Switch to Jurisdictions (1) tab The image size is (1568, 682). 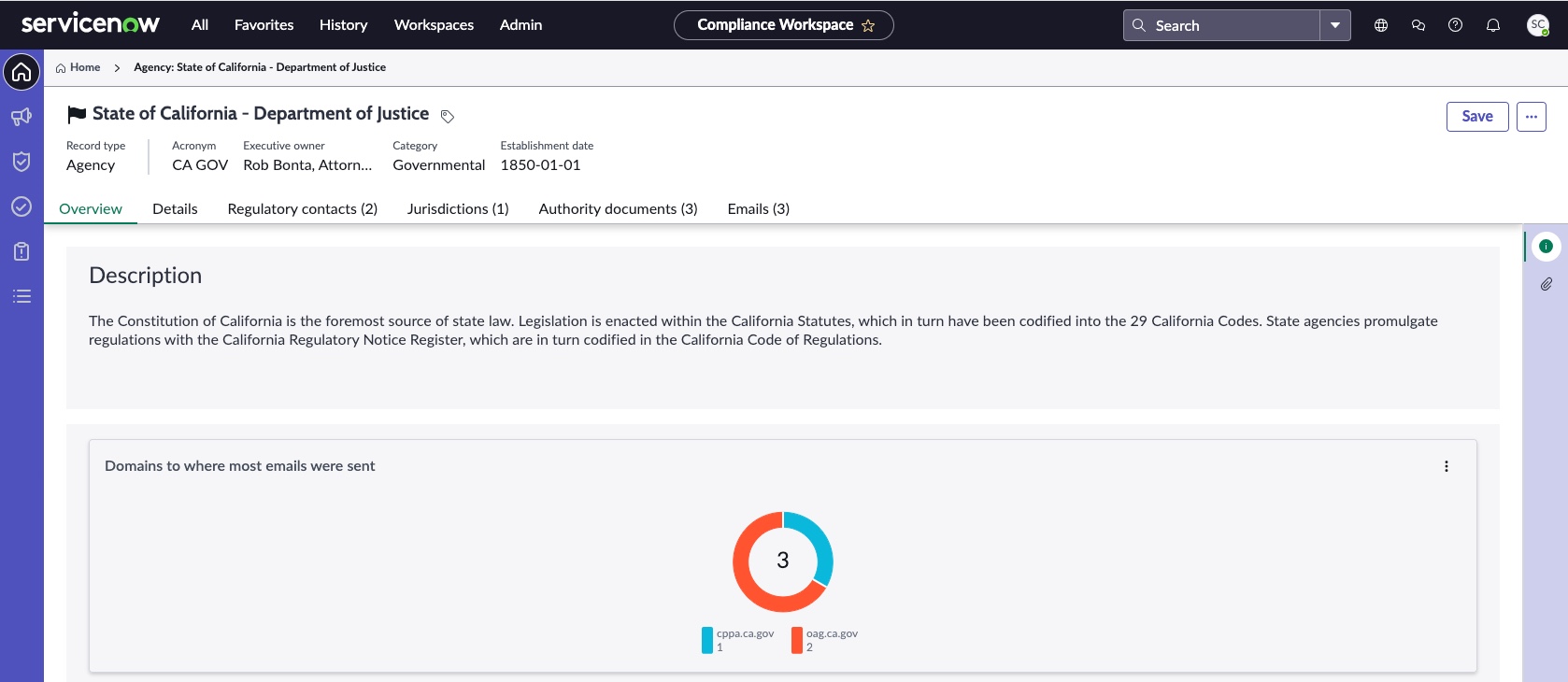(458, 209)
